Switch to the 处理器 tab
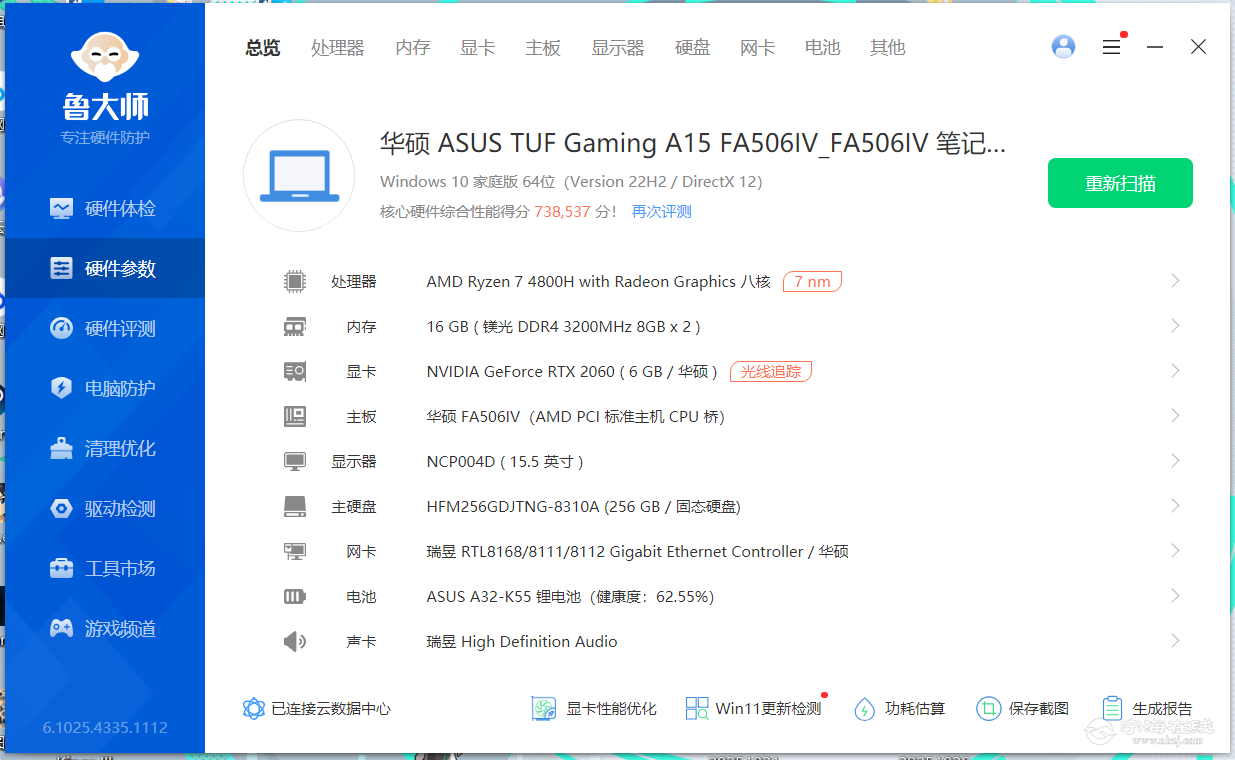 [337, 48]
